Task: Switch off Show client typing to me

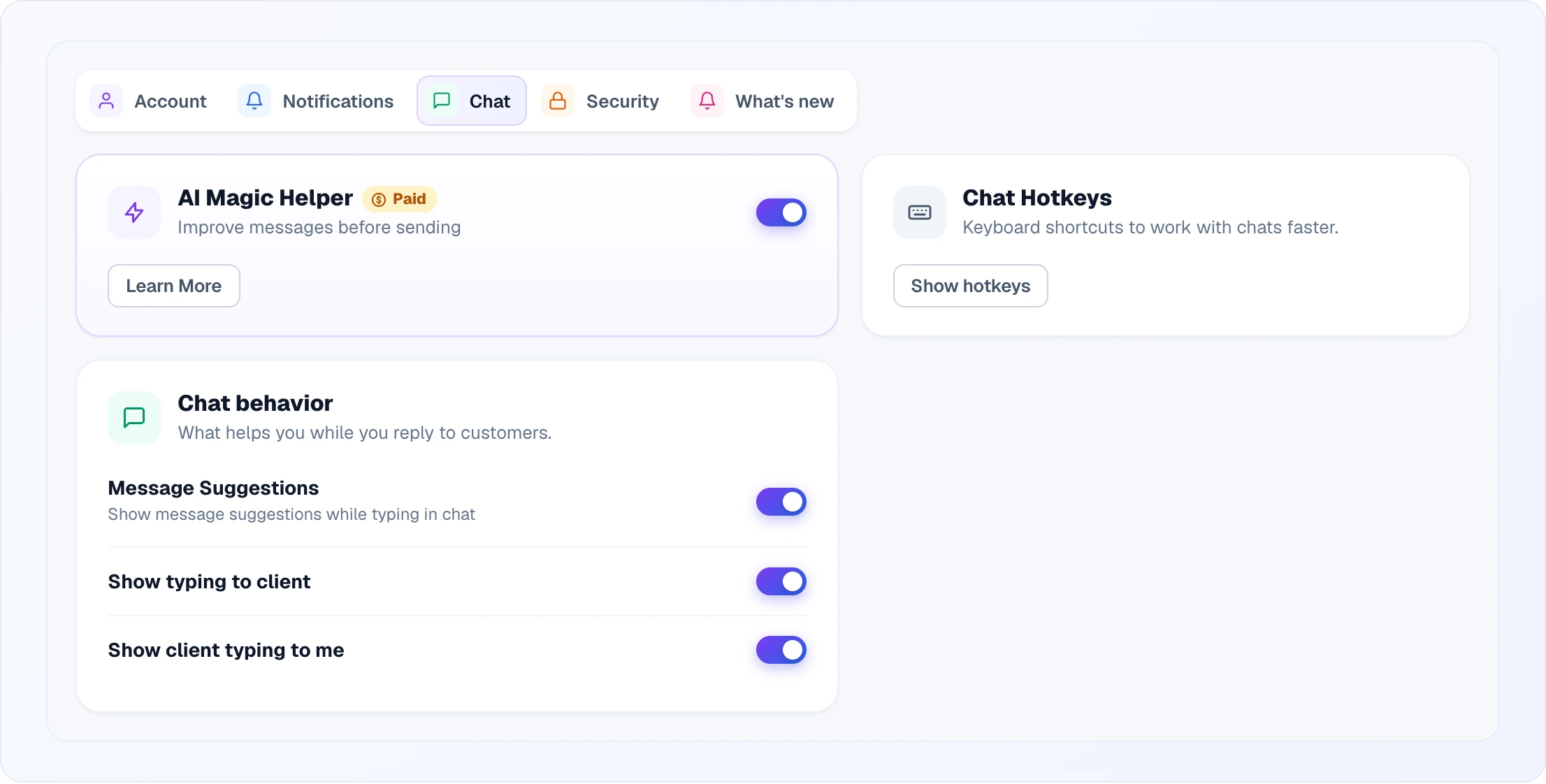Action: (x=781, y=650)
